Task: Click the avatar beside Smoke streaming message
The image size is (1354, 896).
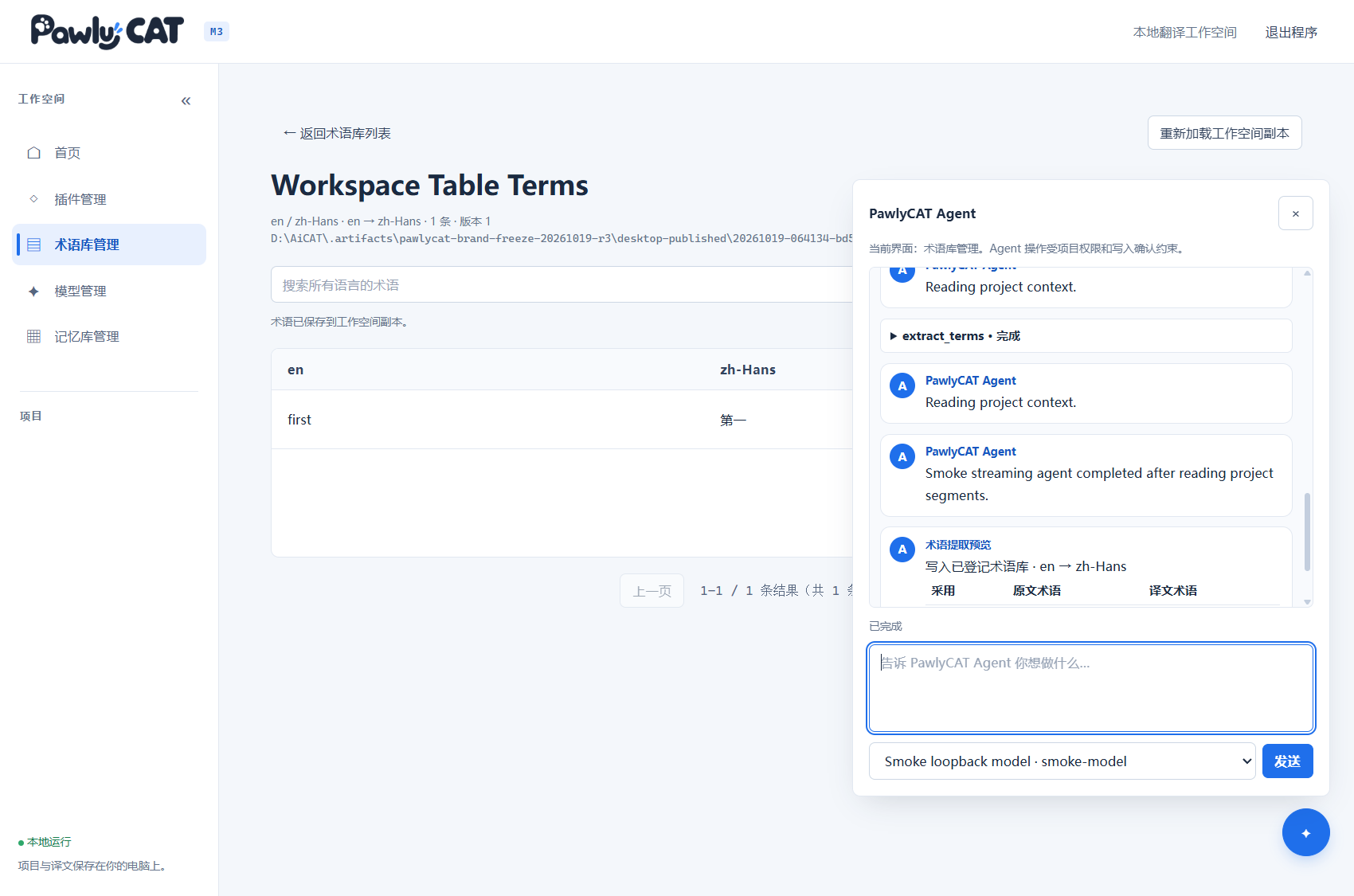Action: click(x=902, y=456)
